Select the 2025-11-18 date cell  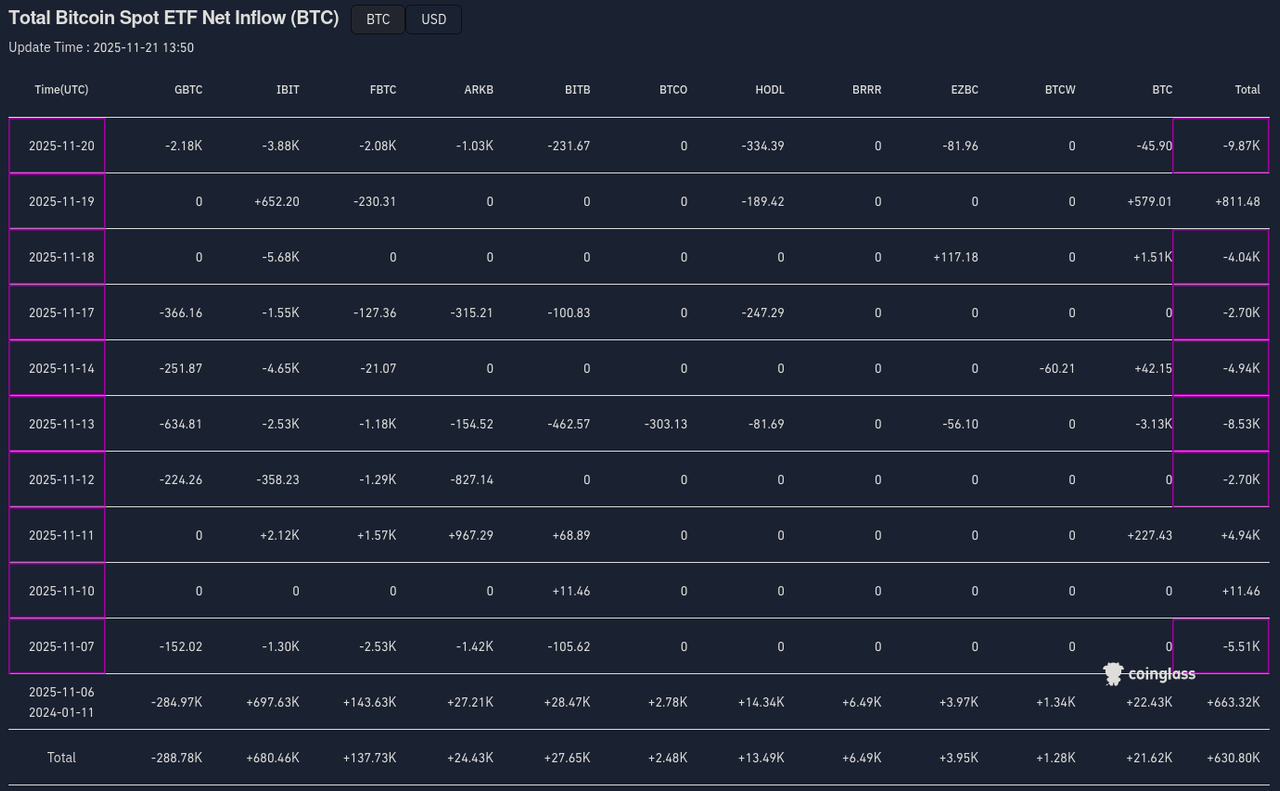[57, 257]
